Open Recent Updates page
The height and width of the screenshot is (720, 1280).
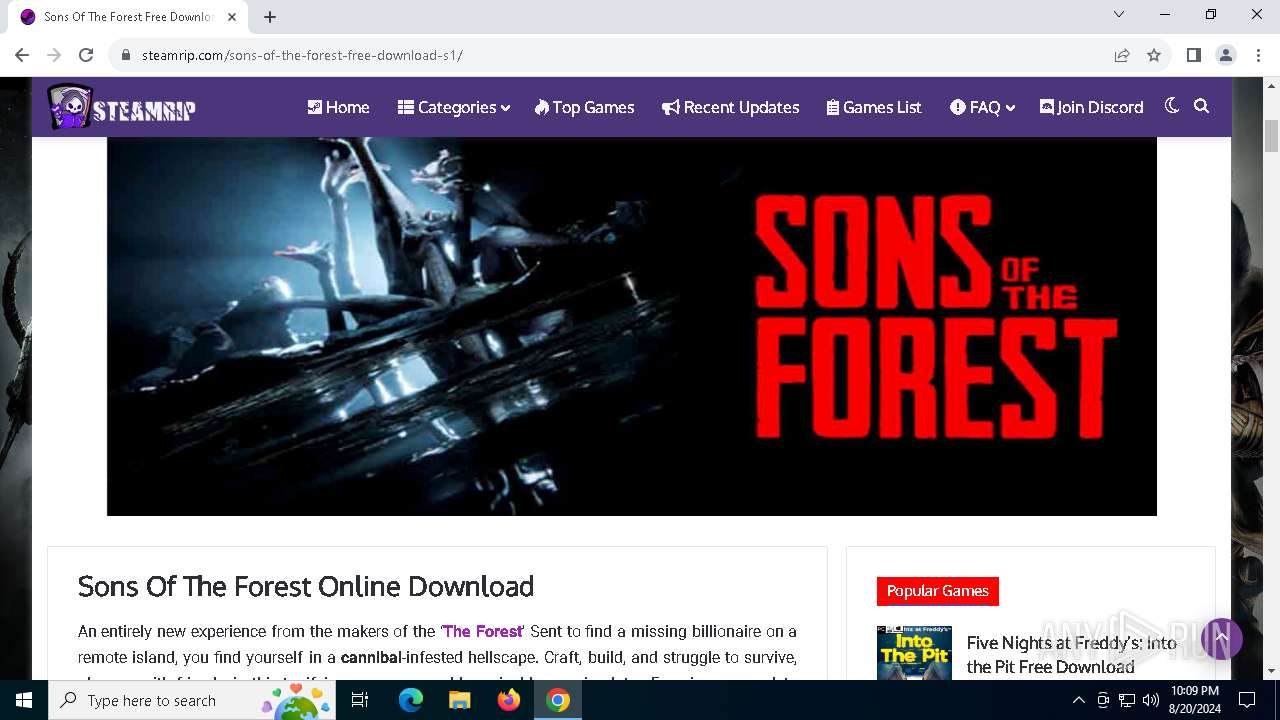(730, 107)
